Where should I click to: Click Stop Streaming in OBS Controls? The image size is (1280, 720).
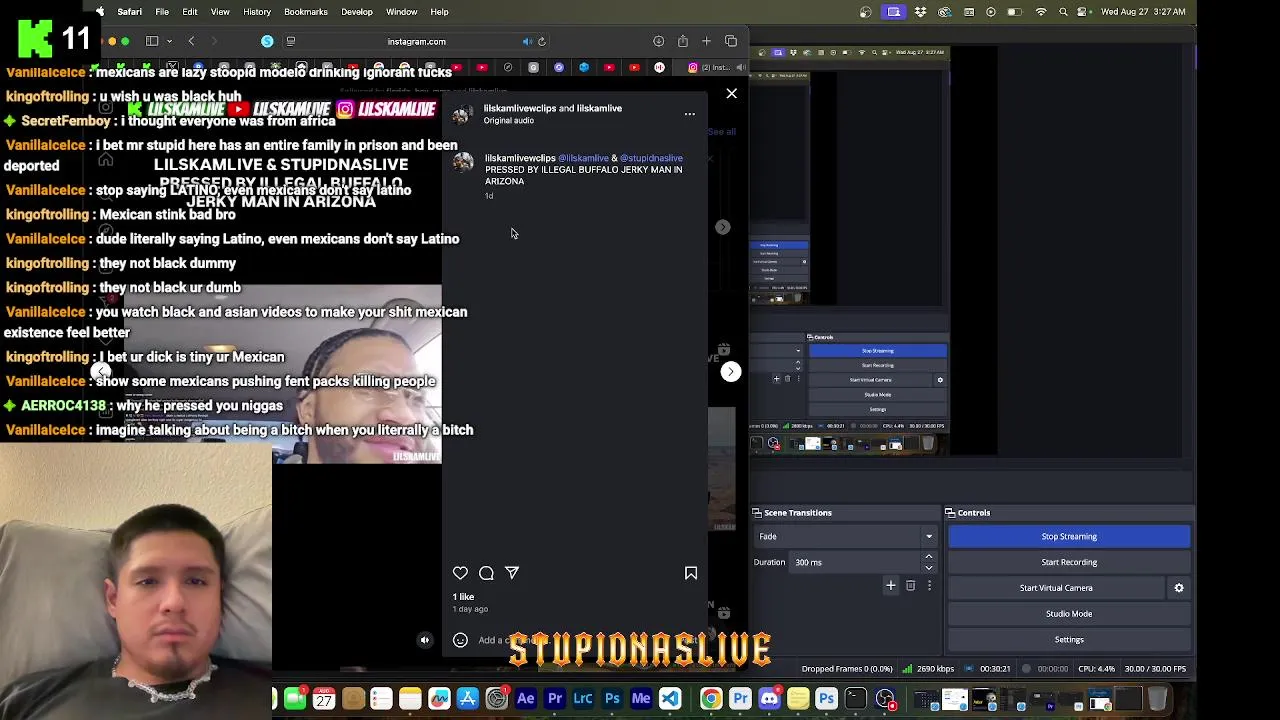(1069, 536)
